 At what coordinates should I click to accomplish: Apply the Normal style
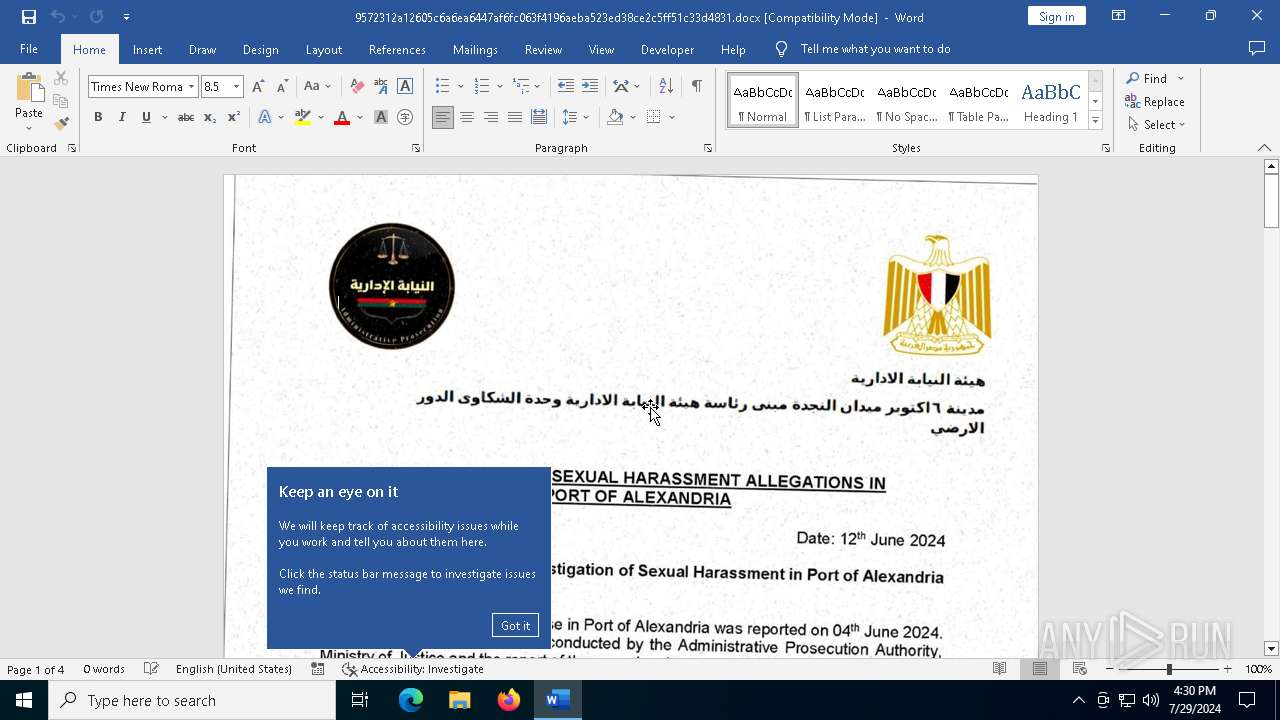[763, 100]
